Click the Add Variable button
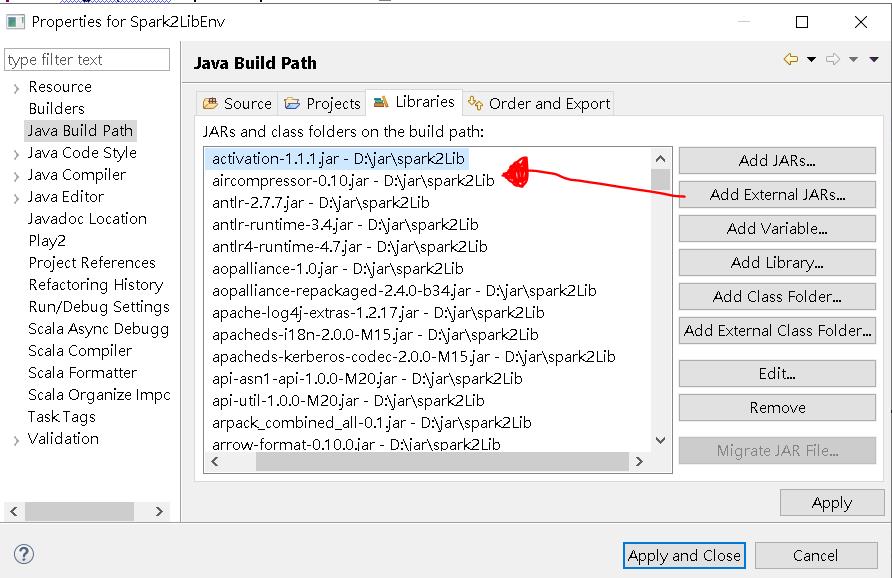The image size is (892, 578). point(777,229)
